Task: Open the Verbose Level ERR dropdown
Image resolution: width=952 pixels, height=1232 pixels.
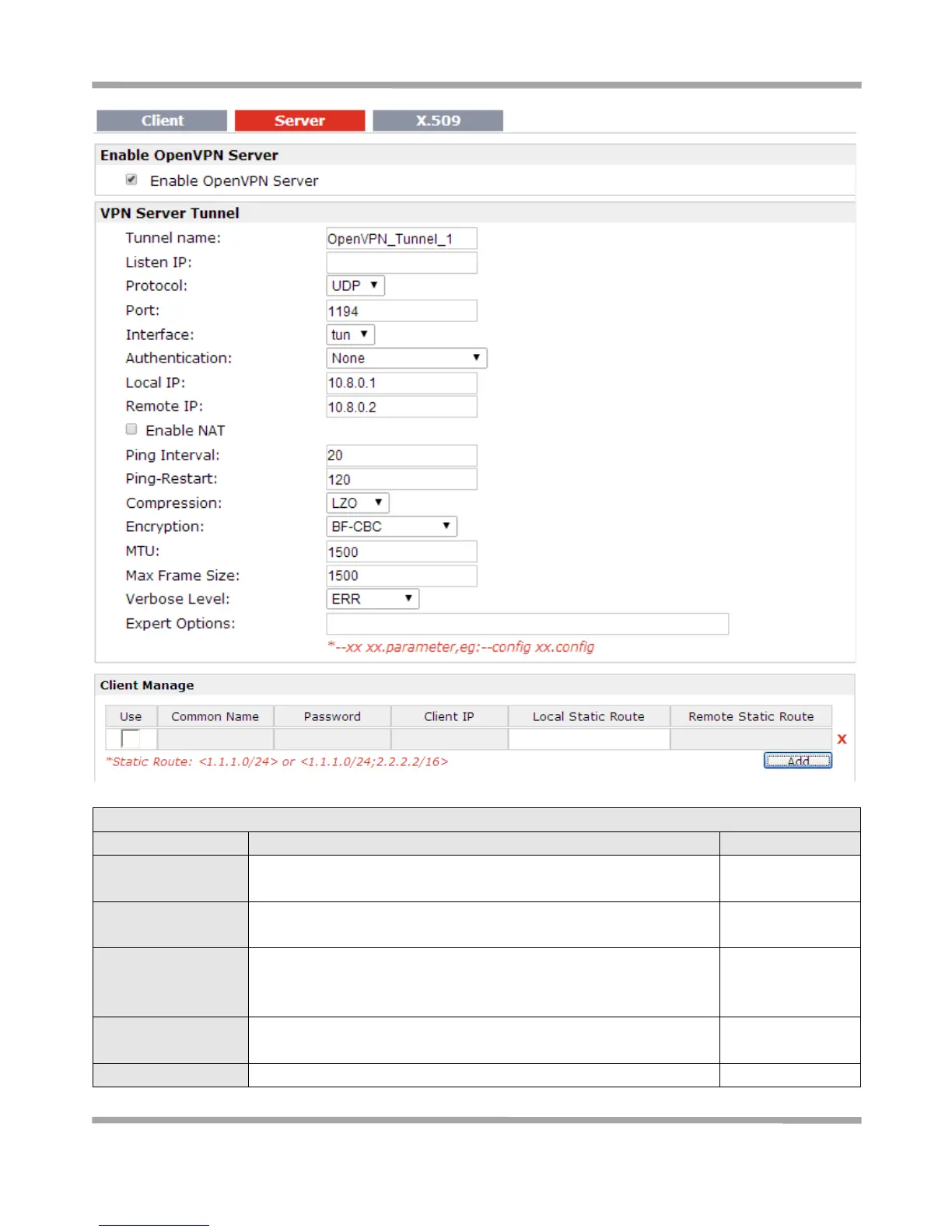Action: tap(373, 599)
